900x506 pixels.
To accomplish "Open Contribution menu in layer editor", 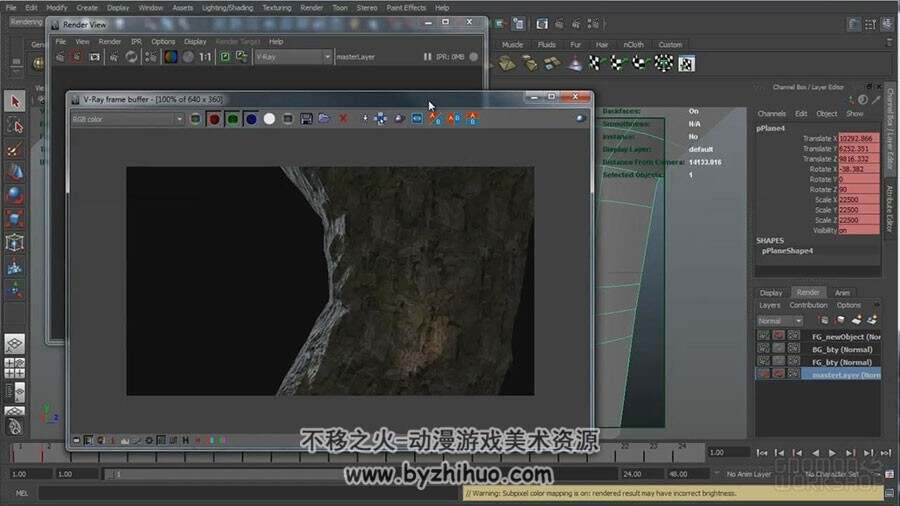I will coord(808,305).
